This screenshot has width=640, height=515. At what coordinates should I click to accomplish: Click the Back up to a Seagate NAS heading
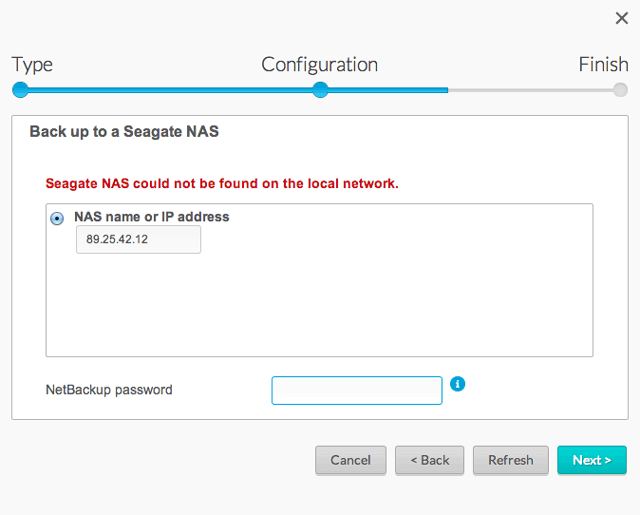[x=124, y=131]
